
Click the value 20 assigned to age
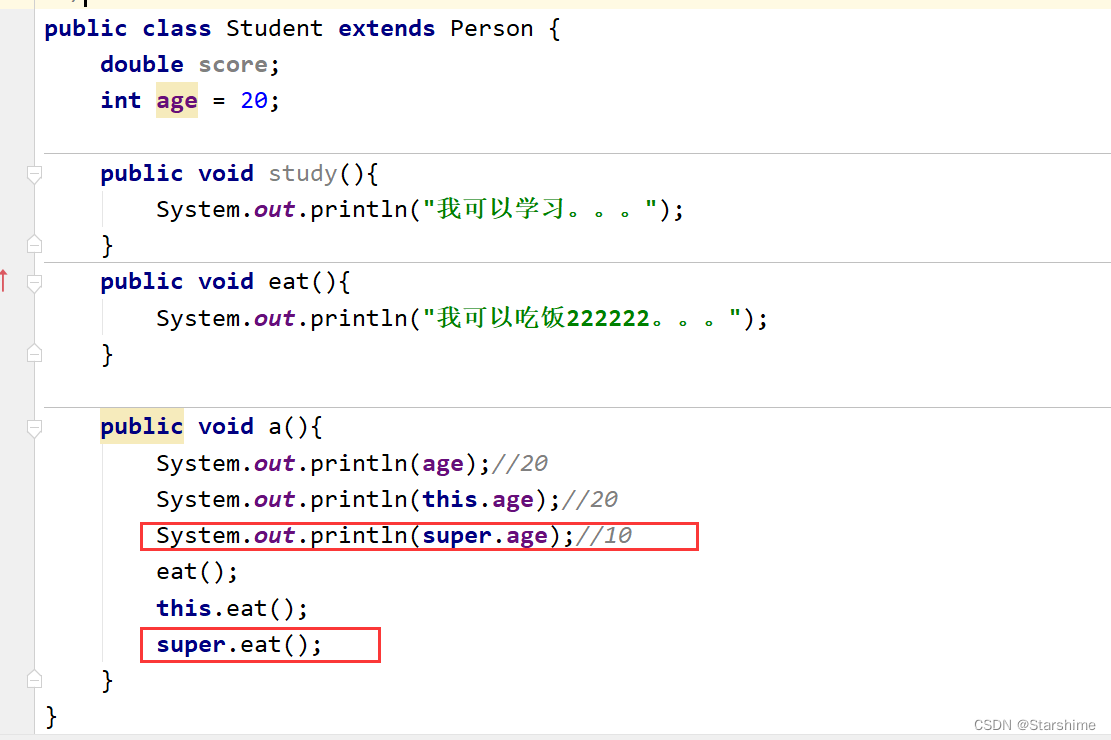click(x=254, y=100)
